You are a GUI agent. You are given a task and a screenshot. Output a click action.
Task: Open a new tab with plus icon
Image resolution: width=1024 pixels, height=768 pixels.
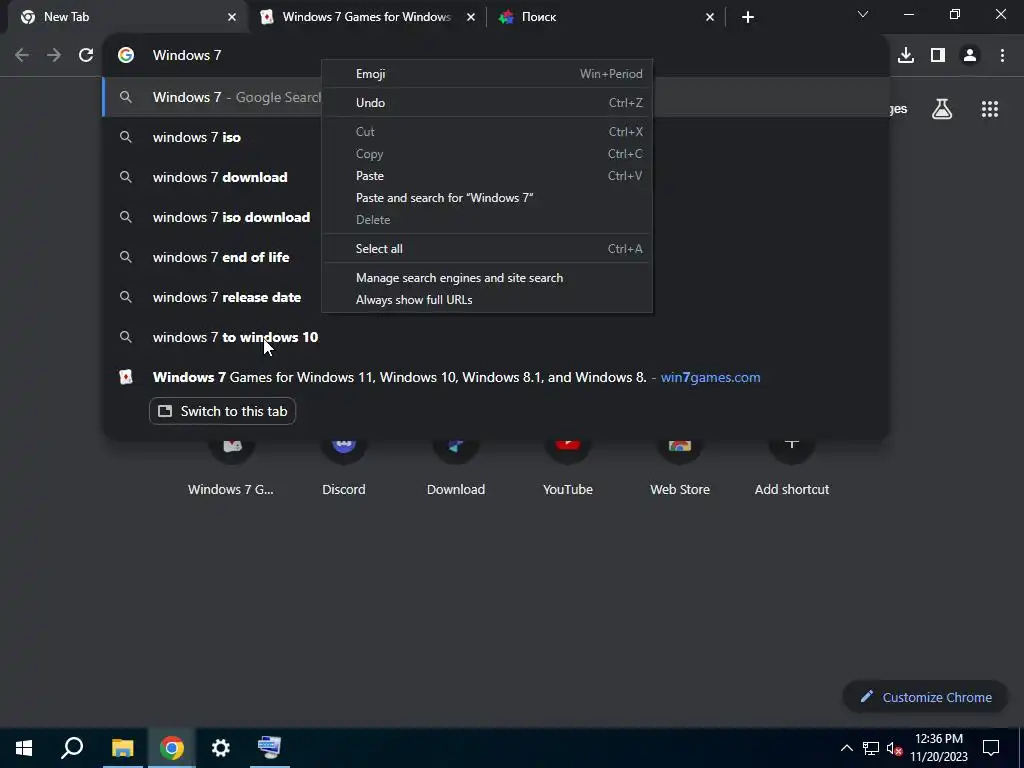(x=748, y=17)
